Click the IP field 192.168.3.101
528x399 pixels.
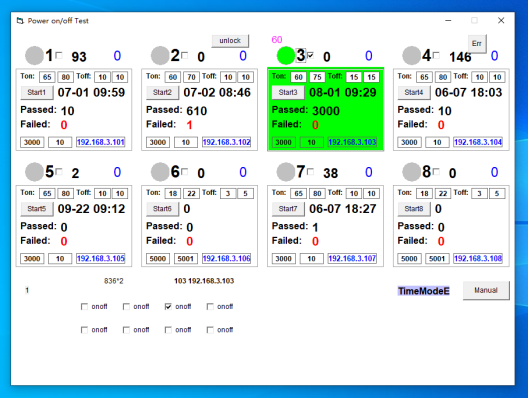101,142
